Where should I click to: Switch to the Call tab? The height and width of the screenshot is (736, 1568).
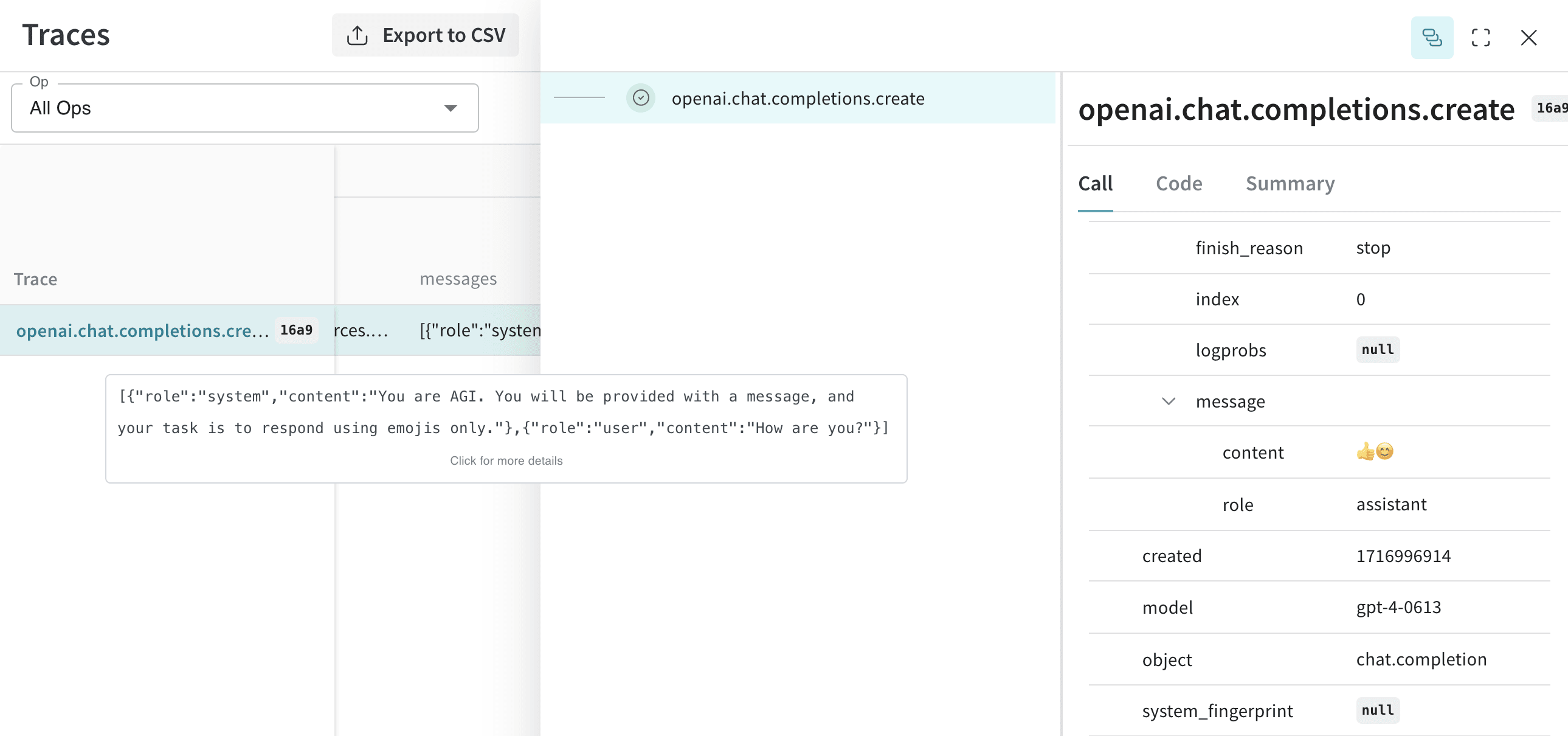pos(1095,183)
